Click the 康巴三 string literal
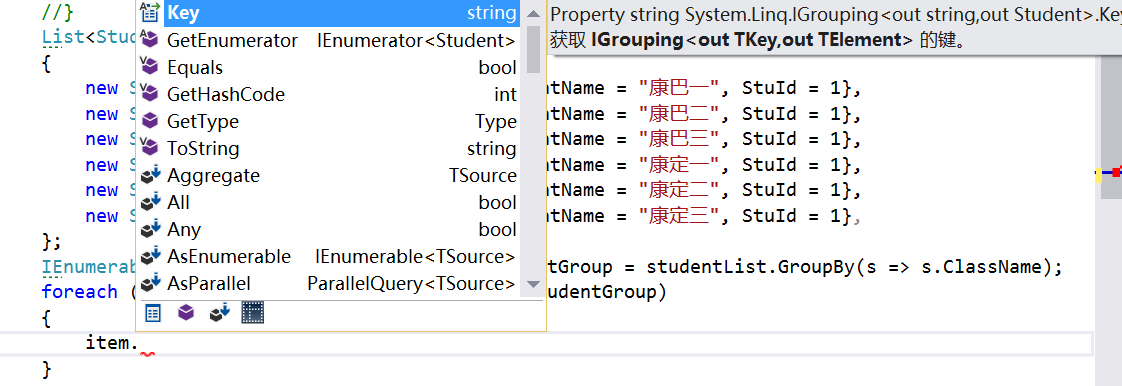The width and height of the screenshot is (1122, 386). (x=680, y=138)
